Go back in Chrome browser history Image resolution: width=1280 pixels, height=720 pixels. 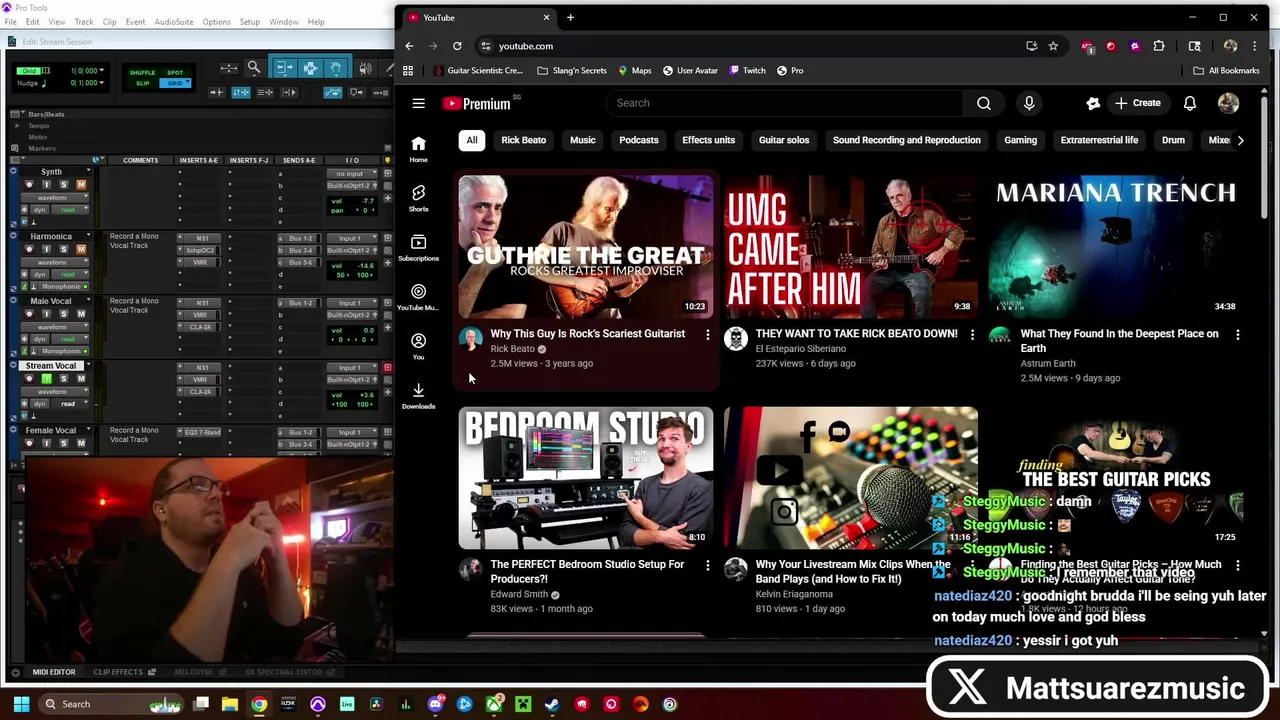(x=409, y=46)
